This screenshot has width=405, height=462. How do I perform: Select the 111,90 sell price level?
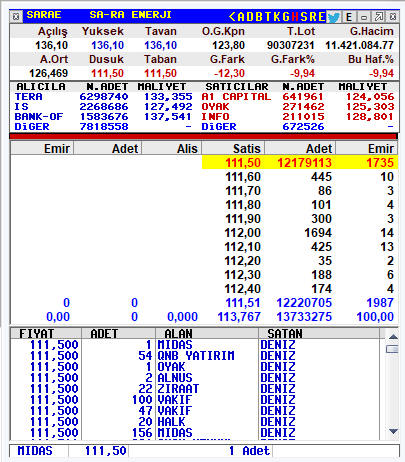243,219
